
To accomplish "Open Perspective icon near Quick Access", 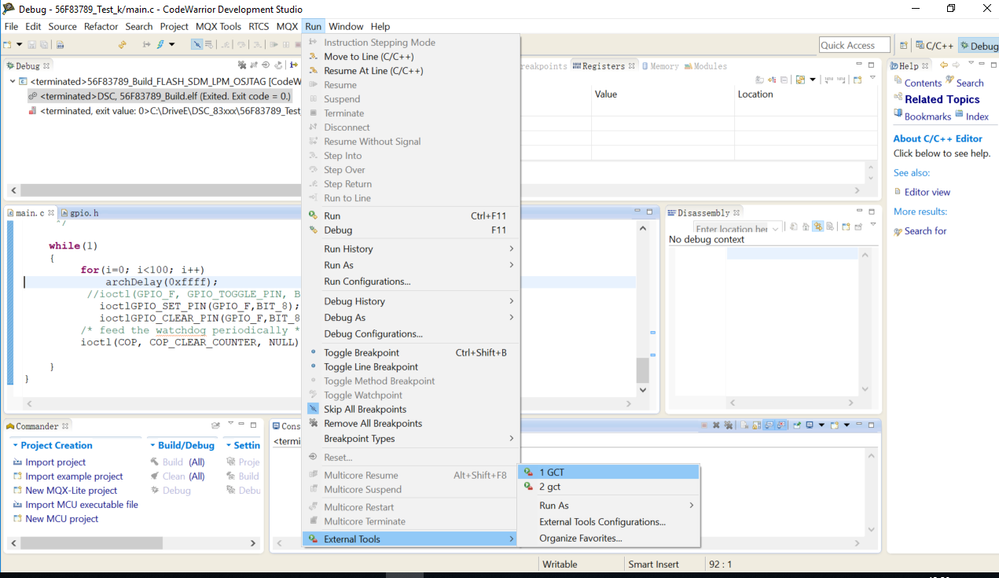I will click(x=903, y=45).
